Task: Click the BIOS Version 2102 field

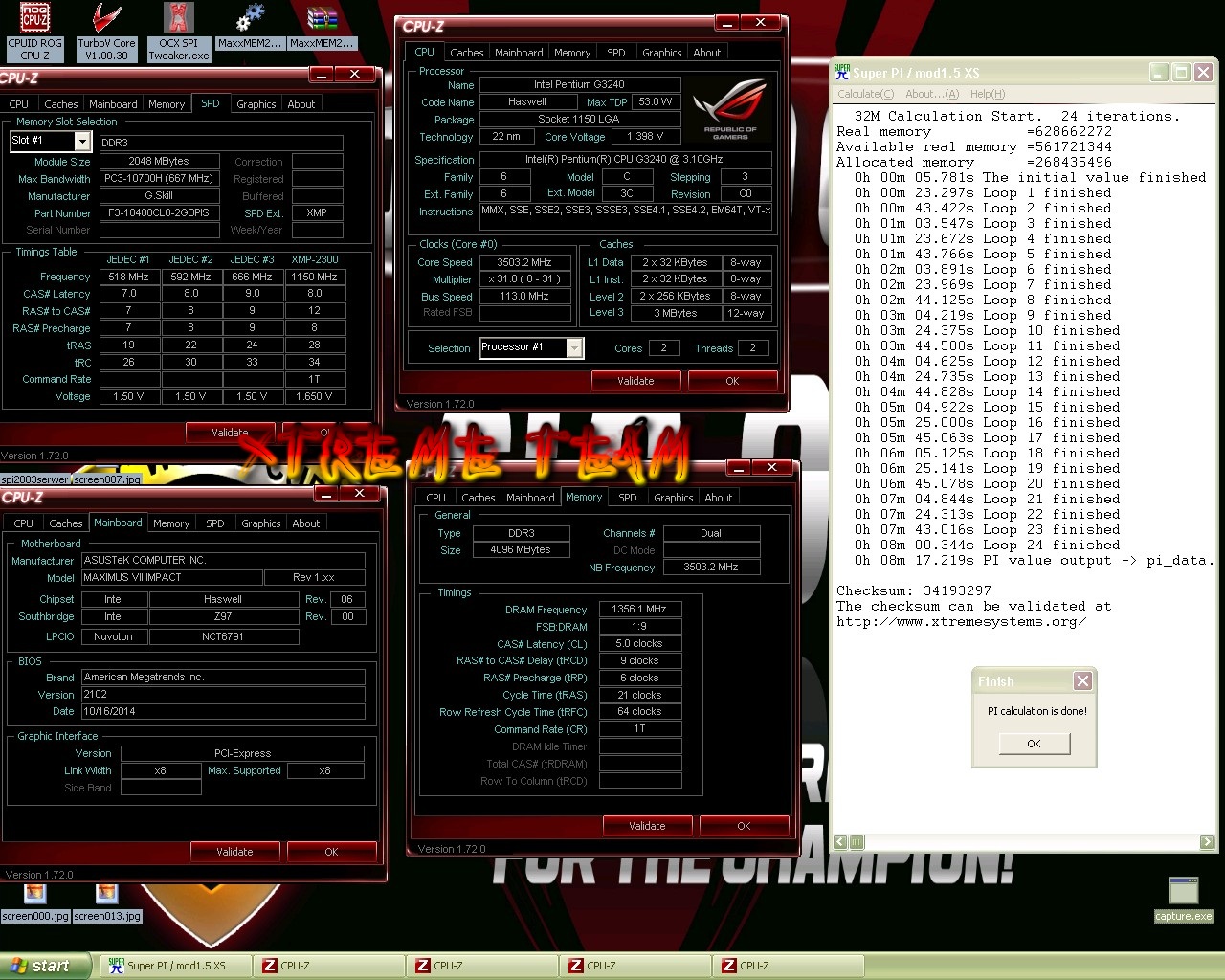Action: click(223, 694)
